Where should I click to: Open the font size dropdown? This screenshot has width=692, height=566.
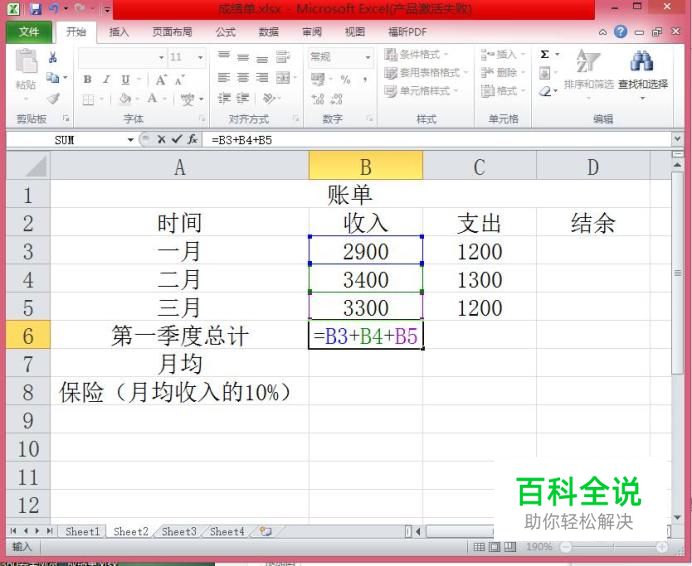click(x=200, y=57)
